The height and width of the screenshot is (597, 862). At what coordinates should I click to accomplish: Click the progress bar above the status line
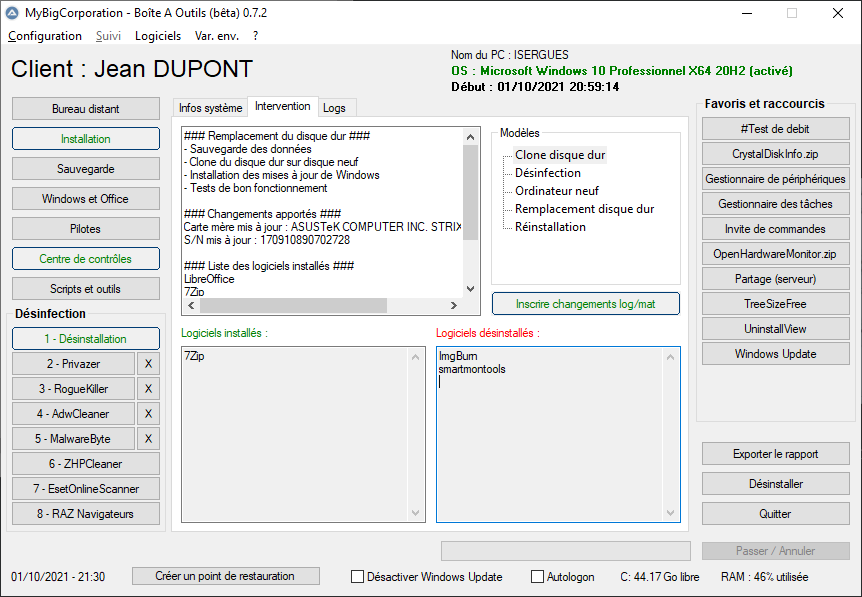[566, 551]
